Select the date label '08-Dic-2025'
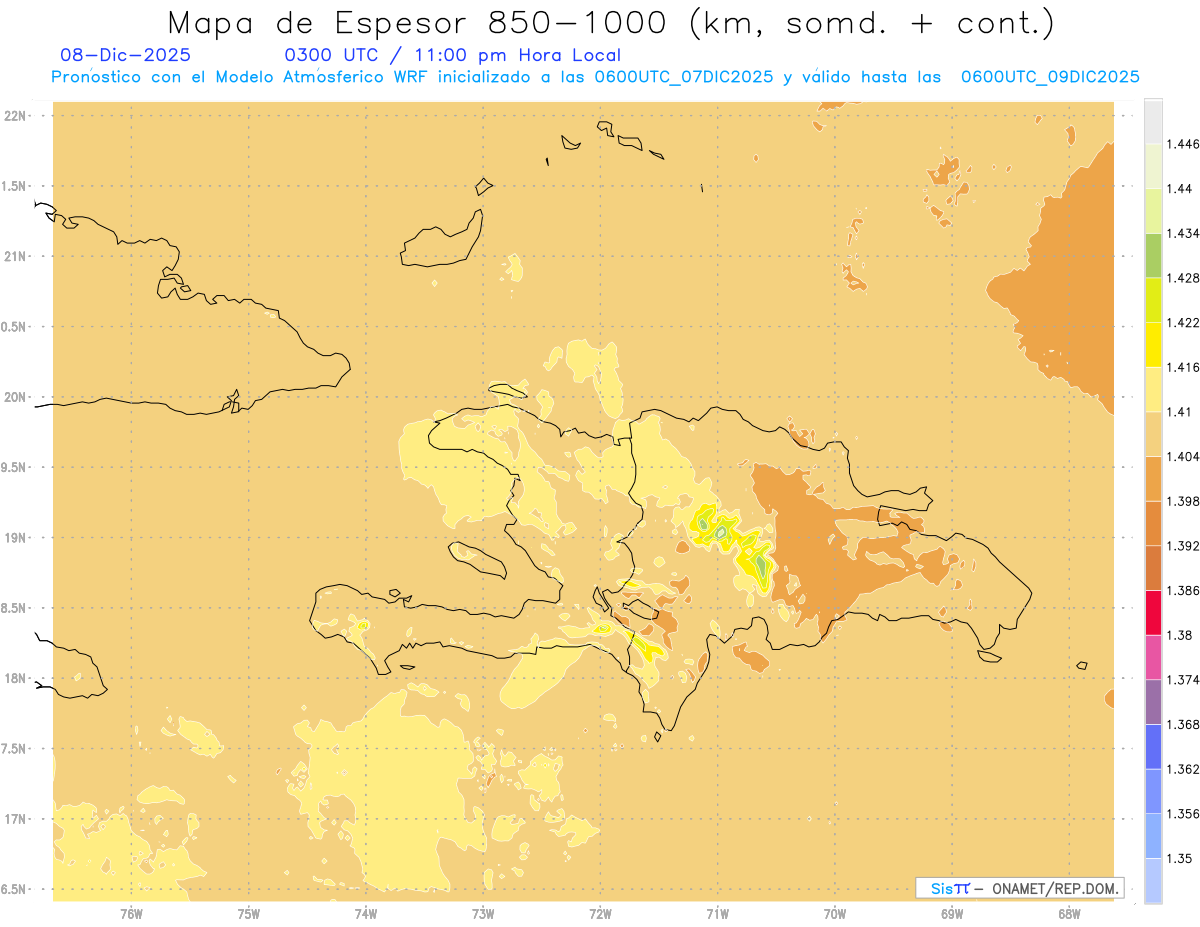Image resolution: width=1200 pixels, height=927 pixels. click(125, 55)
